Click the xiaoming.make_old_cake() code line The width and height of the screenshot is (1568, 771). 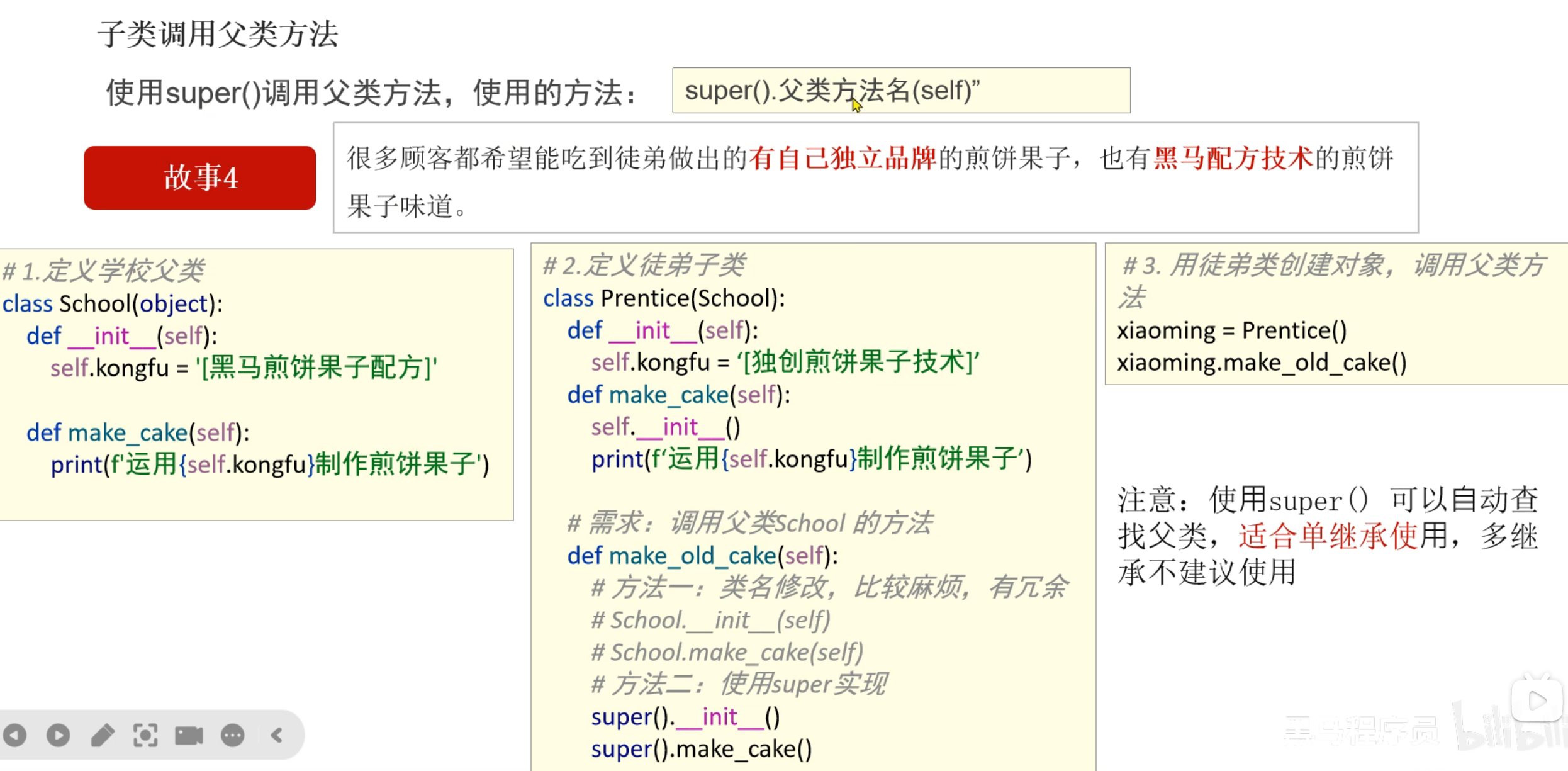(1262, 363)
